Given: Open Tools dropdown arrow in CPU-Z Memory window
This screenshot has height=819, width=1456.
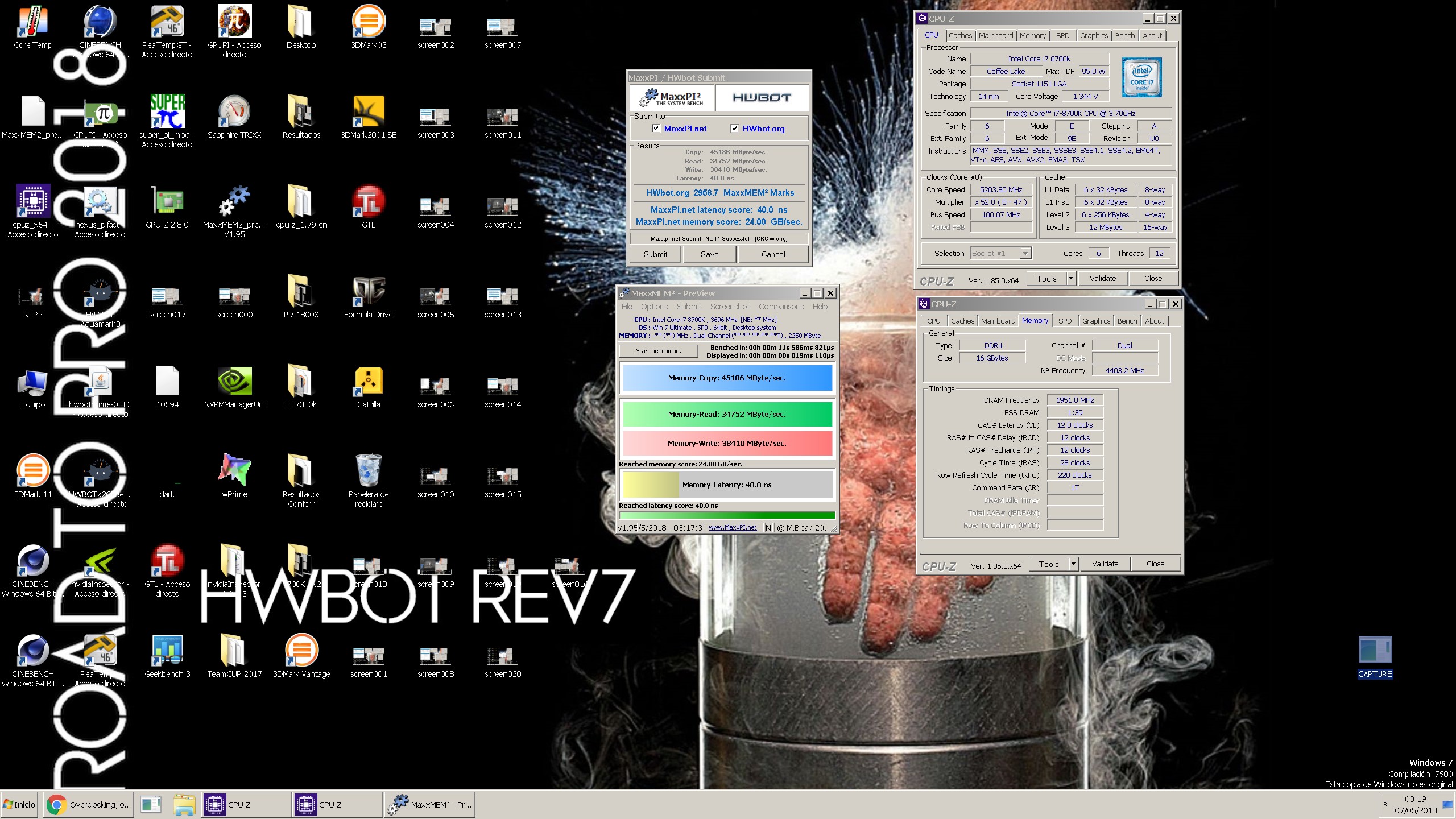Looking at the screenshot, I should [1073, 564].
